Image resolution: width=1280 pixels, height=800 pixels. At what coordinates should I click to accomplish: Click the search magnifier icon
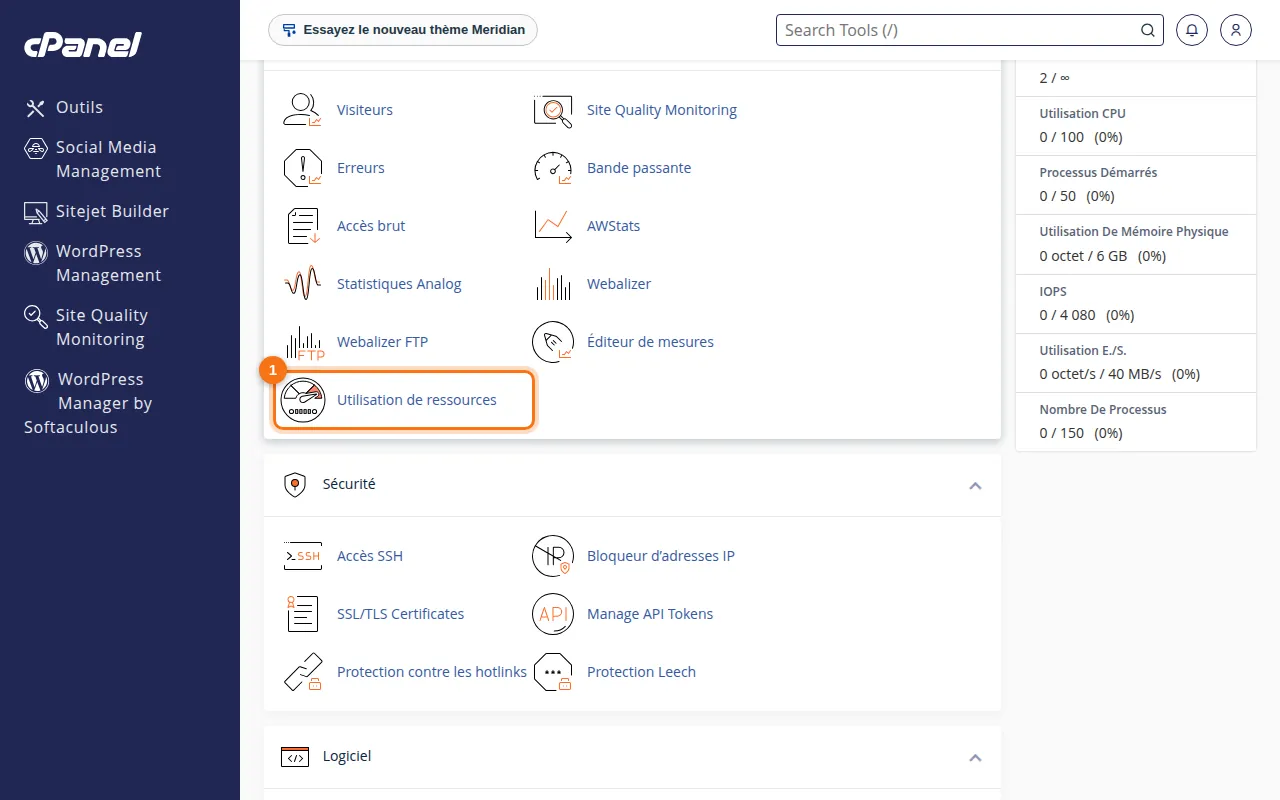pyautogui.click(x=1148, y=30)
